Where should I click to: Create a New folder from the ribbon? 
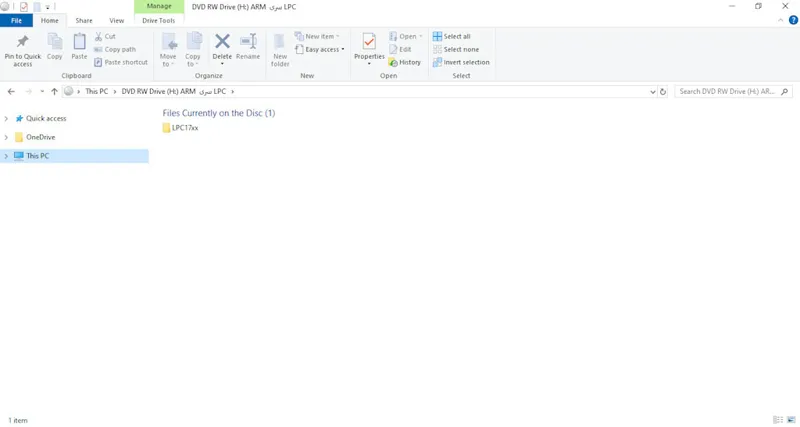pyautogui.click(x=280, y=50)
